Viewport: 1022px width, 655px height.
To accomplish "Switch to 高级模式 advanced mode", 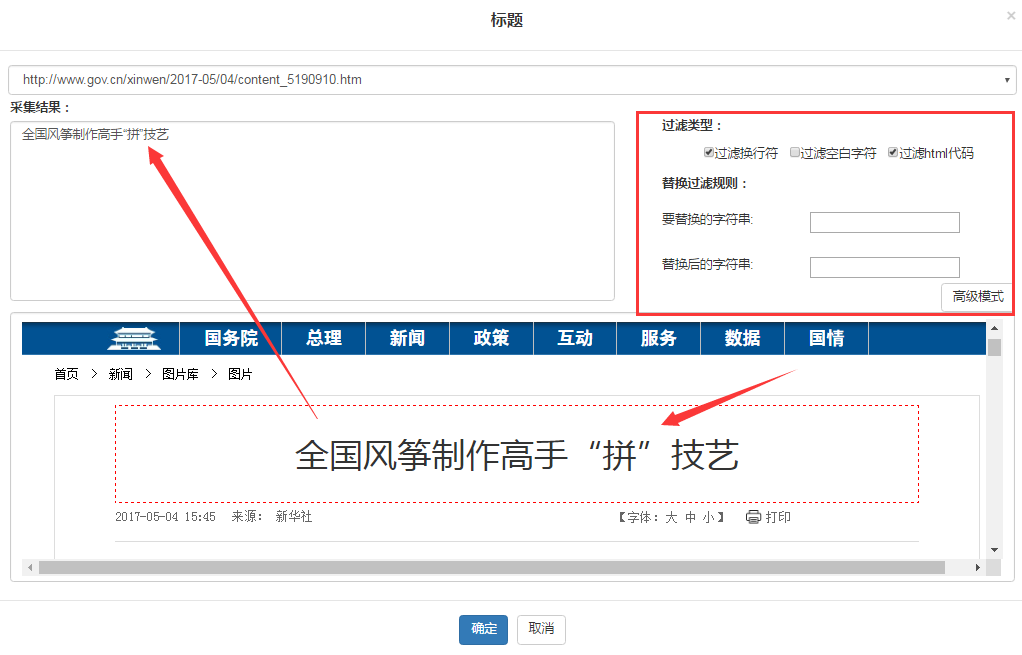I will [x=977, y=297].
